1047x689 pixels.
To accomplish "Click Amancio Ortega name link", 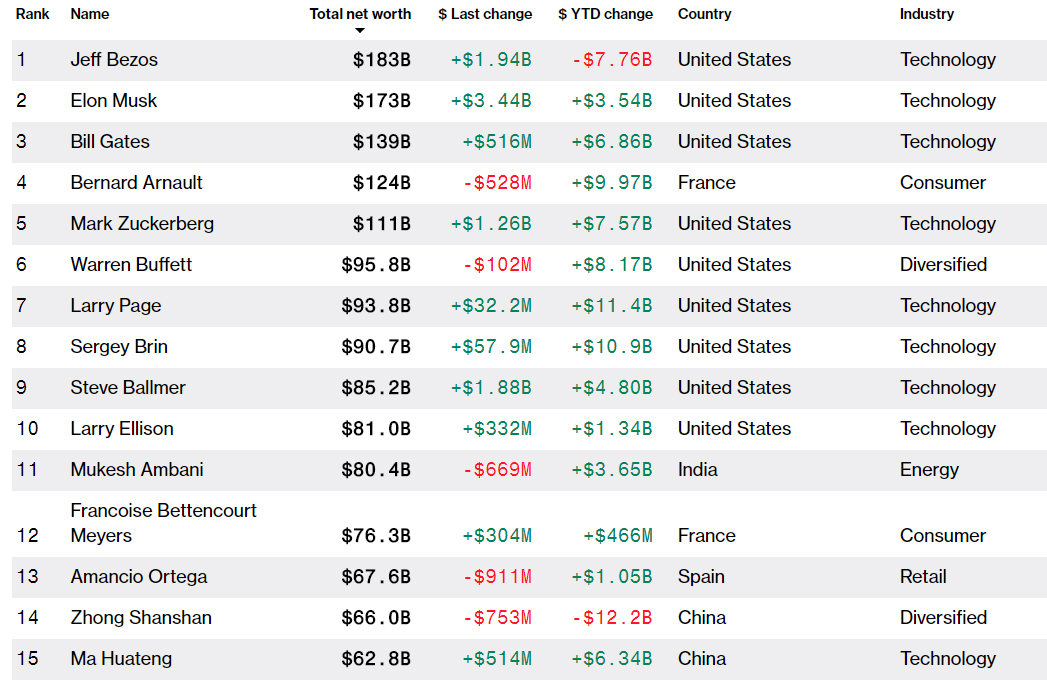I will coord(139,577).
